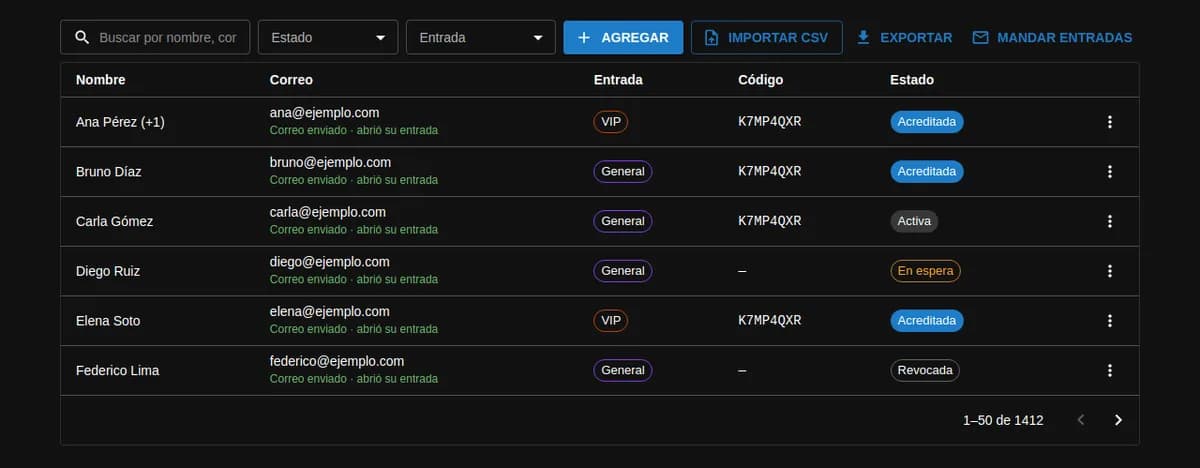Open row menu for Ana Pérez
The height and width of the screenshot is (468, 1200).
click(1109, 122)
